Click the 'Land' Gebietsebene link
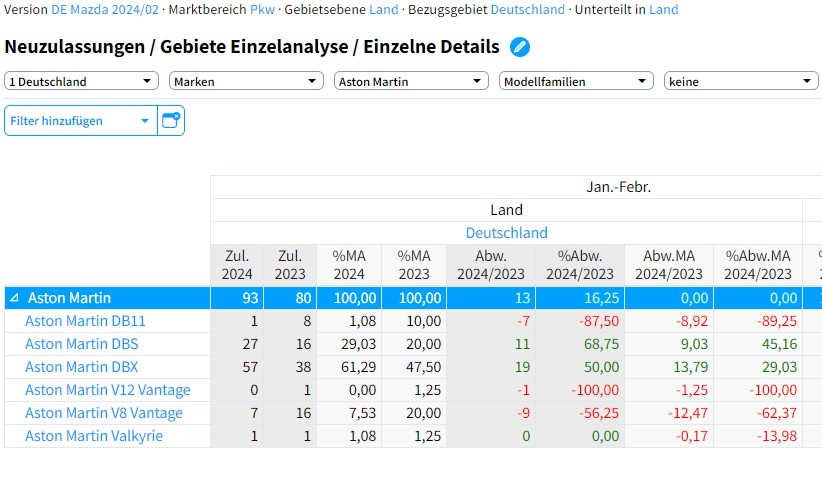 pos(384,9)
